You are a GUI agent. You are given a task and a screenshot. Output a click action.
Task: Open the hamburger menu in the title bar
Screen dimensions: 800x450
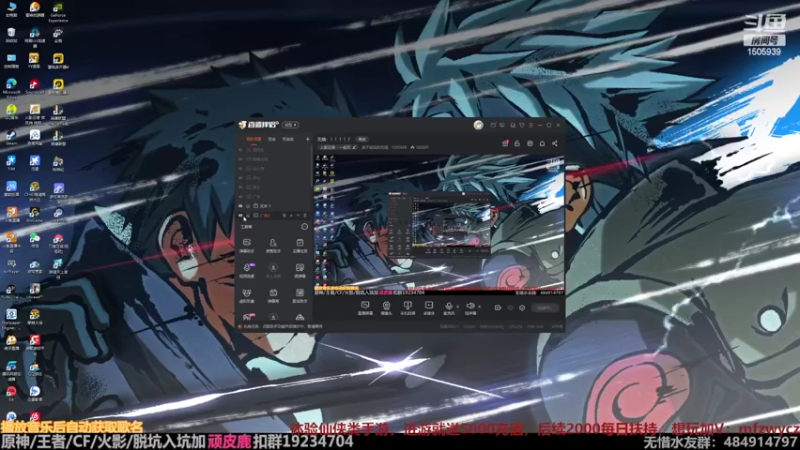pyautogui.click(x=531, y=125)
